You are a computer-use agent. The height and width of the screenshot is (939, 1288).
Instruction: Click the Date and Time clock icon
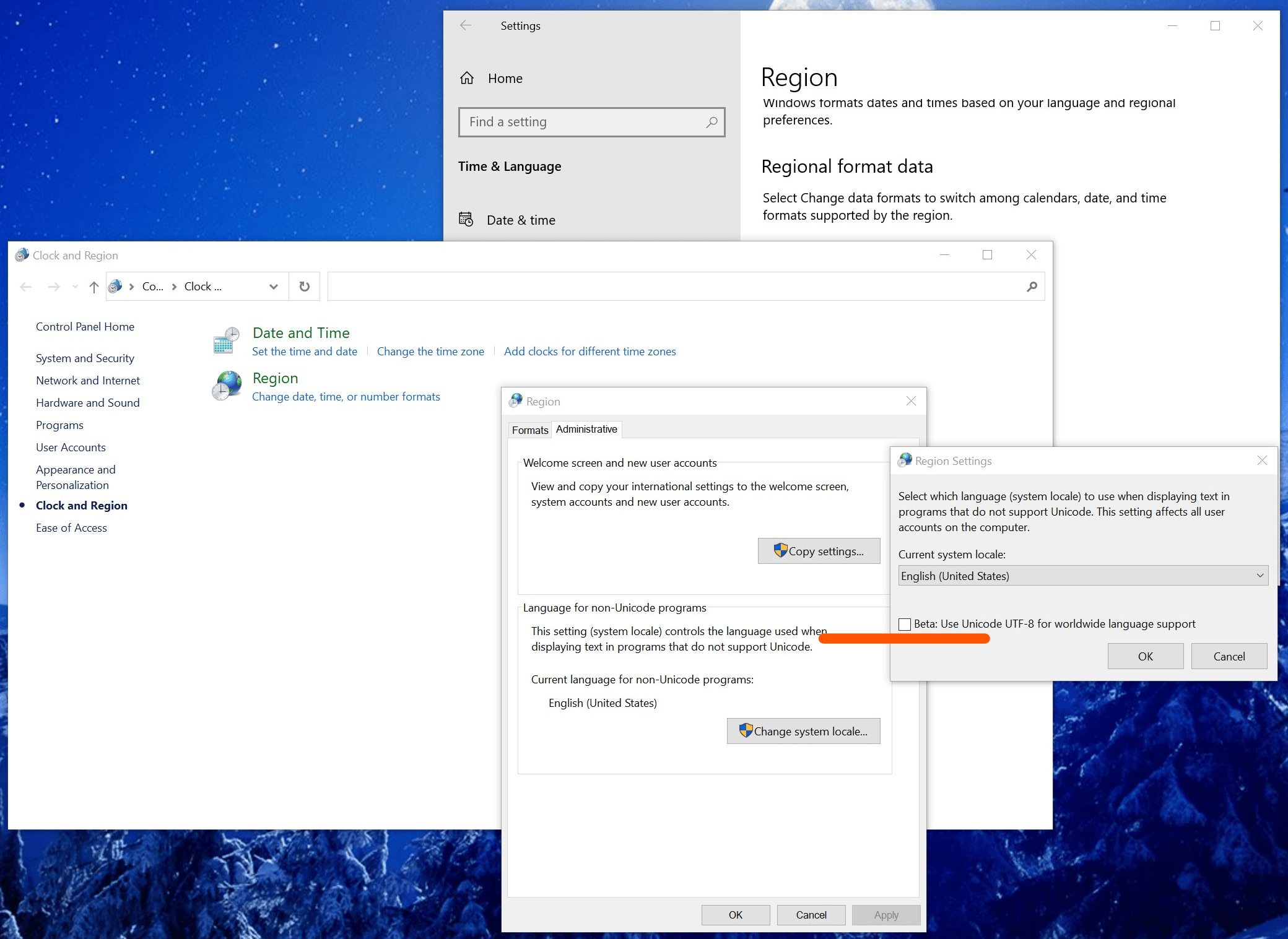[x=227, y=340]
